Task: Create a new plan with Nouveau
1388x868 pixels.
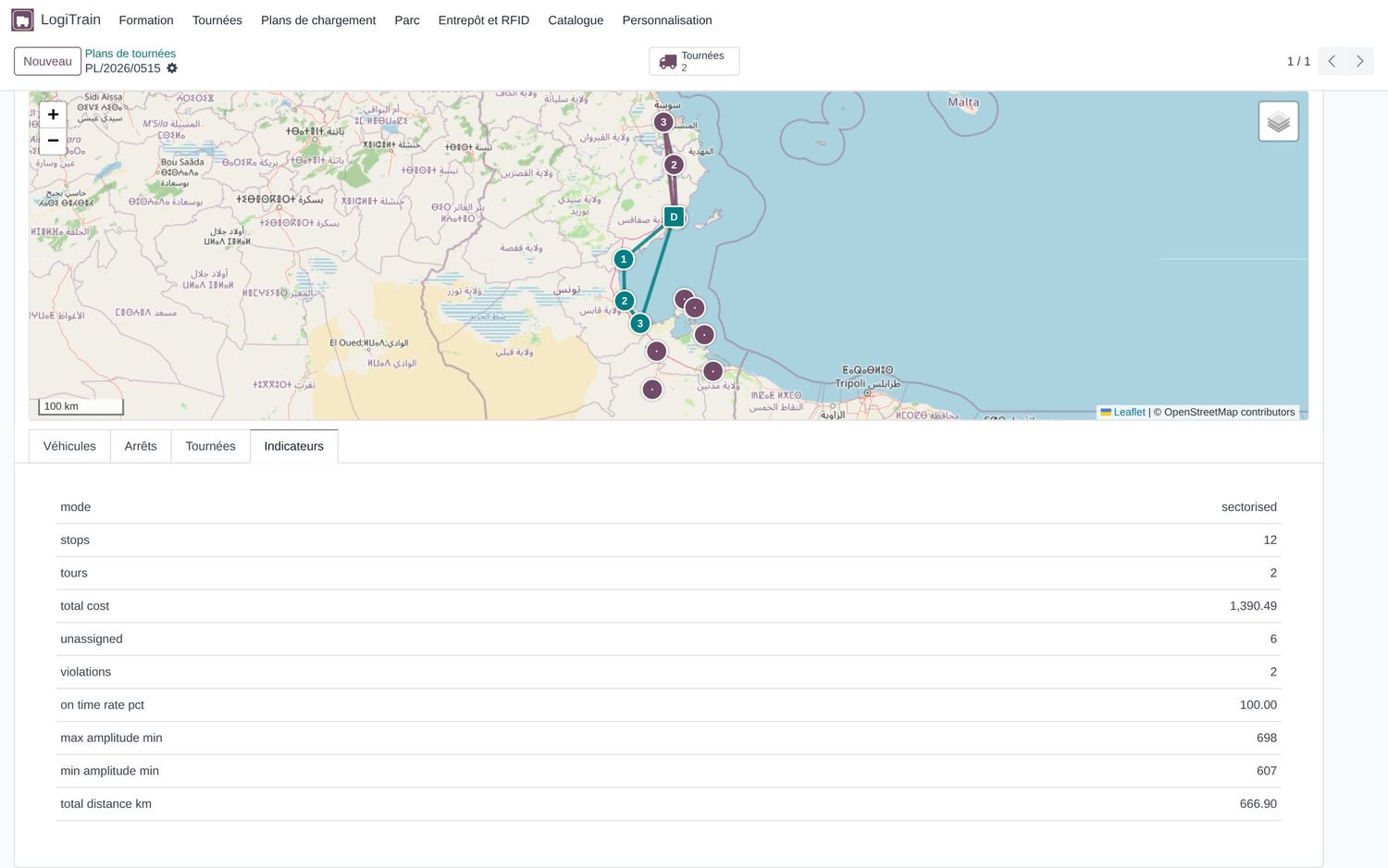Action: 47,61
